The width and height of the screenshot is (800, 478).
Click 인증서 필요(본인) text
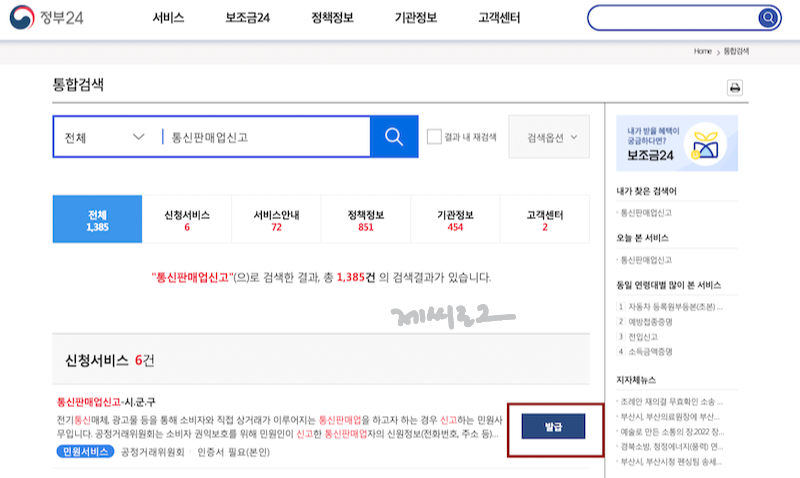pos(233,452)
